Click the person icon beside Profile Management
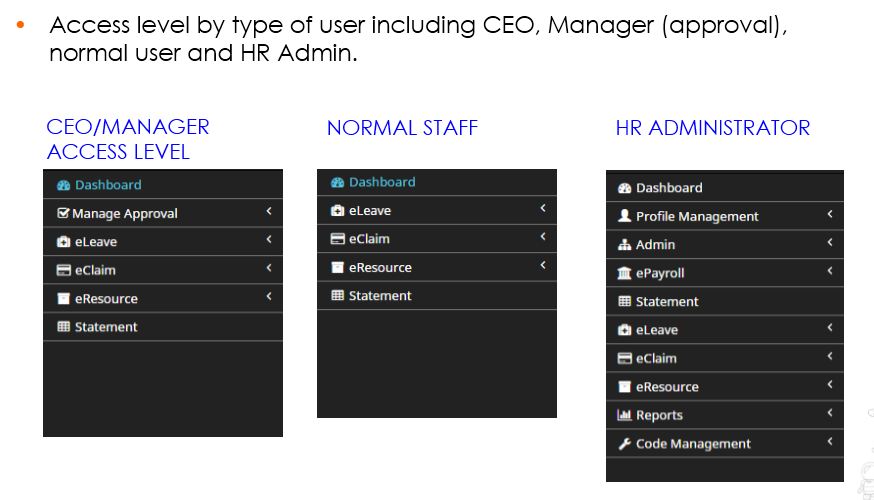This screenshot has width=874, height=500. [x=625, y=216]
